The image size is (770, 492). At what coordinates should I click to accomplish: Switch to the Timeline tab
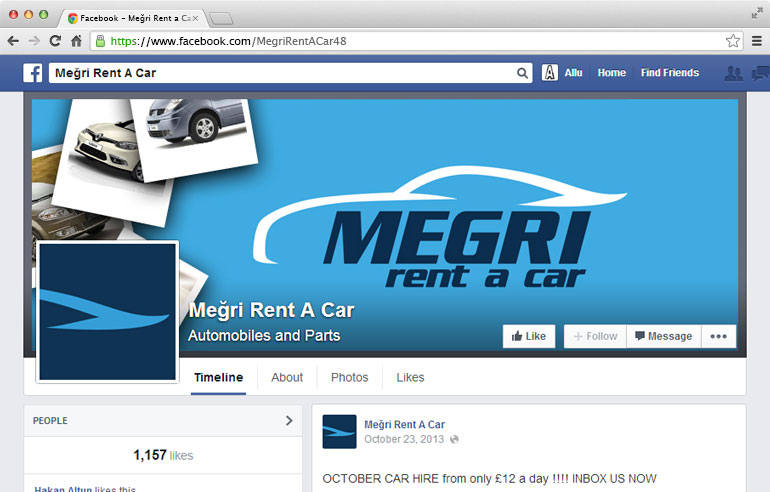pos(219,378)
